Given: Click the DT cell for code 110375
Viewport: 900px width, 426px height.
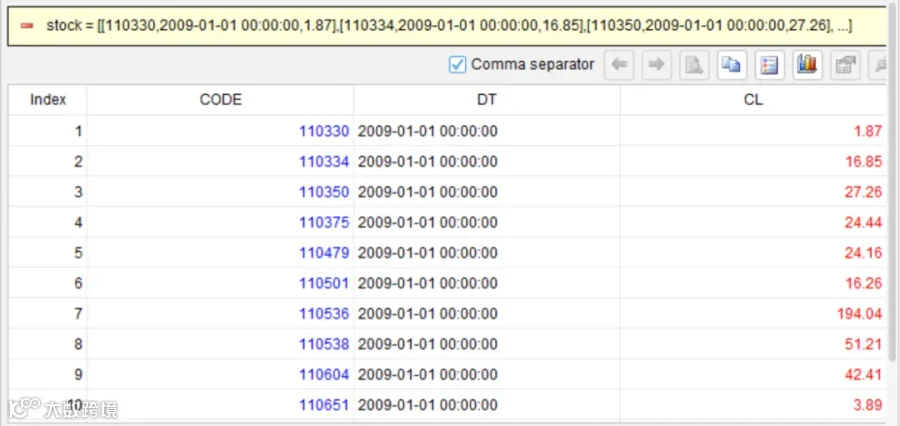Looking at the screenshot, I should 487,223.
